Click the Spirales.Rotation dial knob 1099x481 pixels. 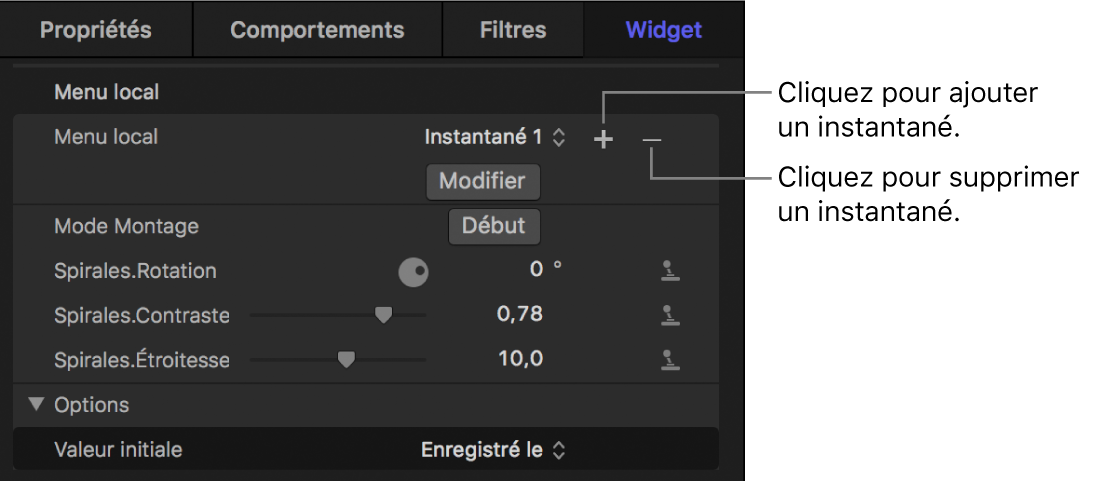pos(413,271)
